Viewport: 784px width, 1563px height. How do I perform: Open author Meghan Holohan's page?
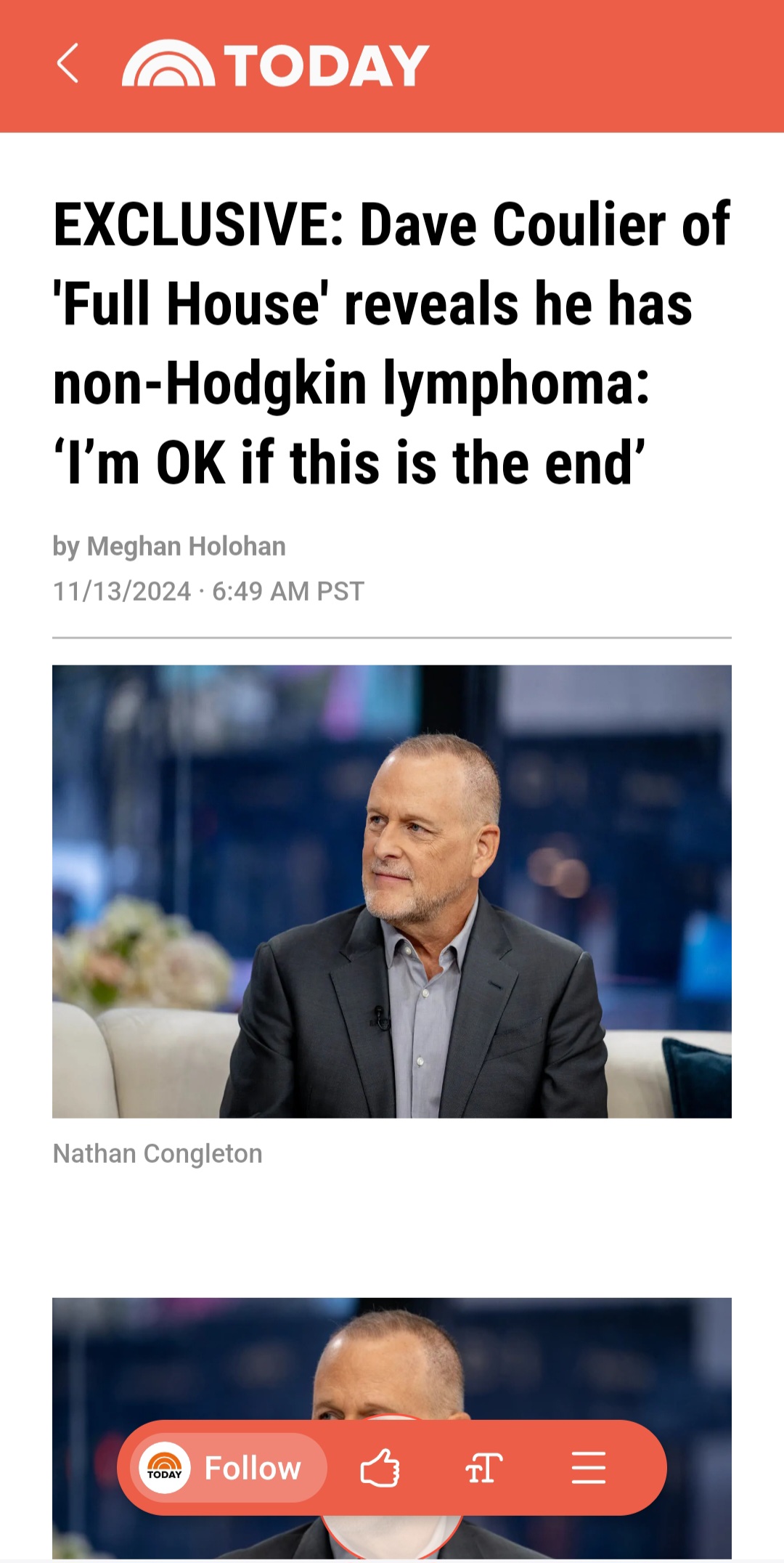click(x=186, y=546)
